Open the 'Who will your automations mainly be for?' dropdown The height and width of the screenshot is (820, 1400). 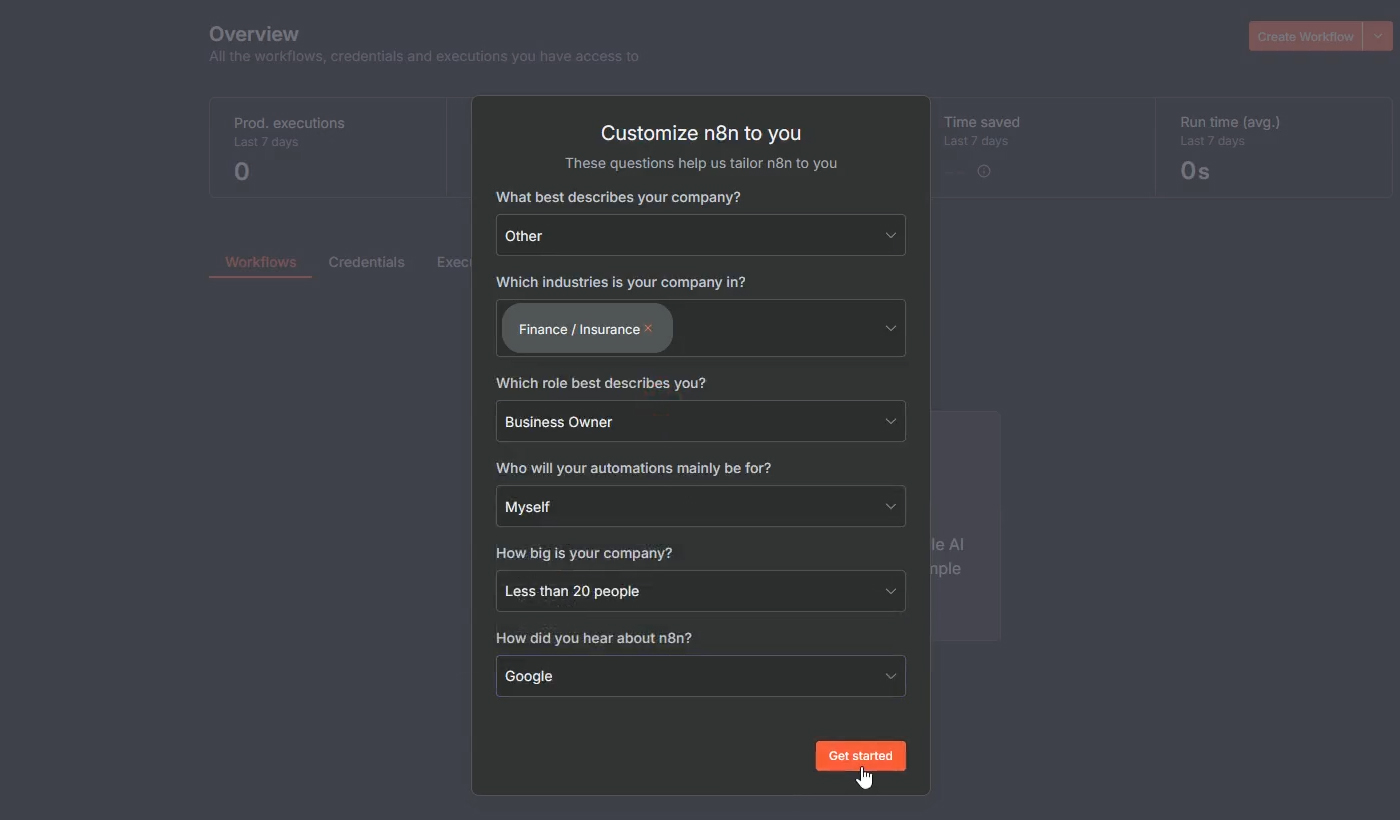pos(700,506)
